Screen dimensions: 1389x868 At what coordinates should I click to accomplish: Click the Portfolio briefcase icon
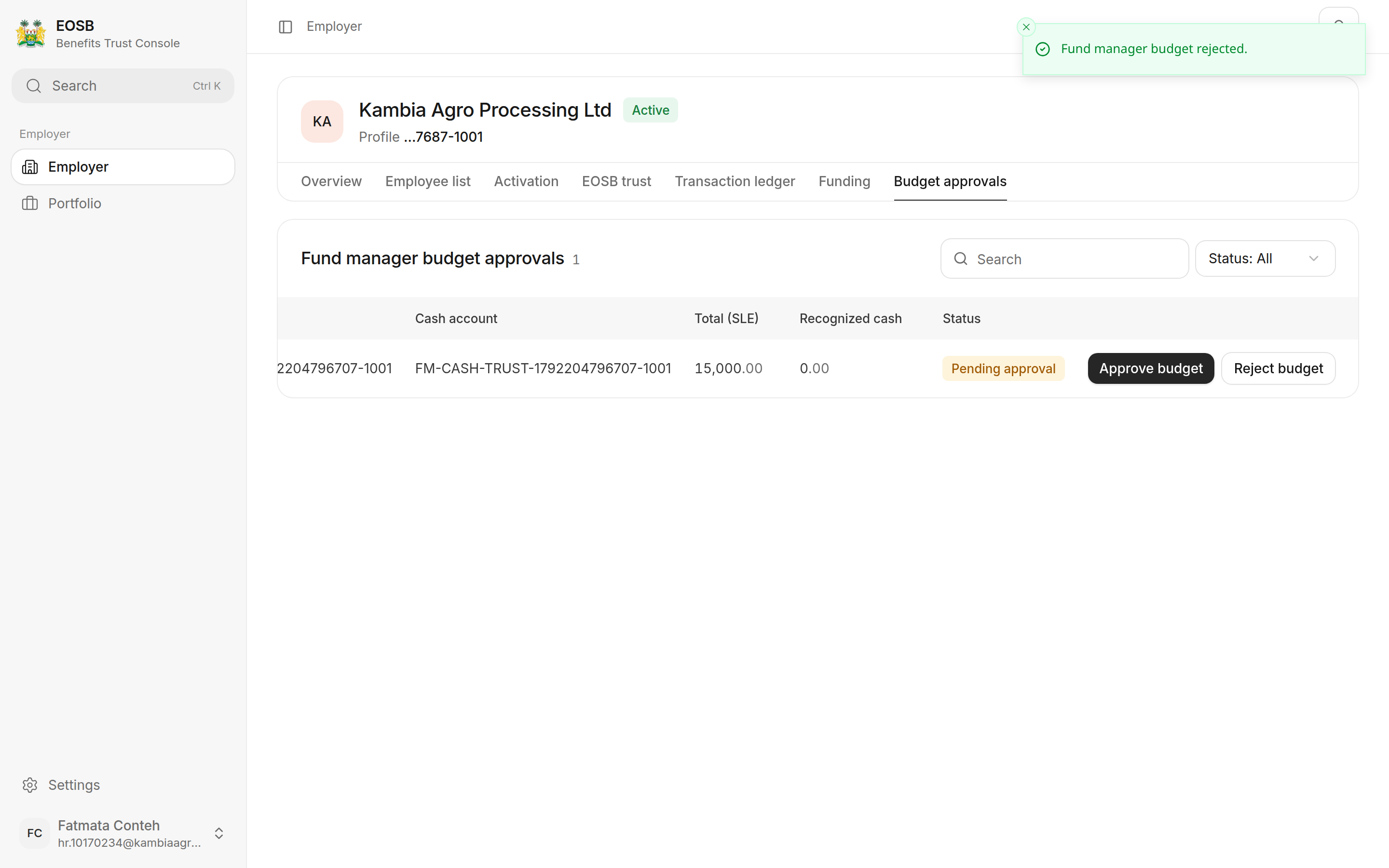[30, 203]
